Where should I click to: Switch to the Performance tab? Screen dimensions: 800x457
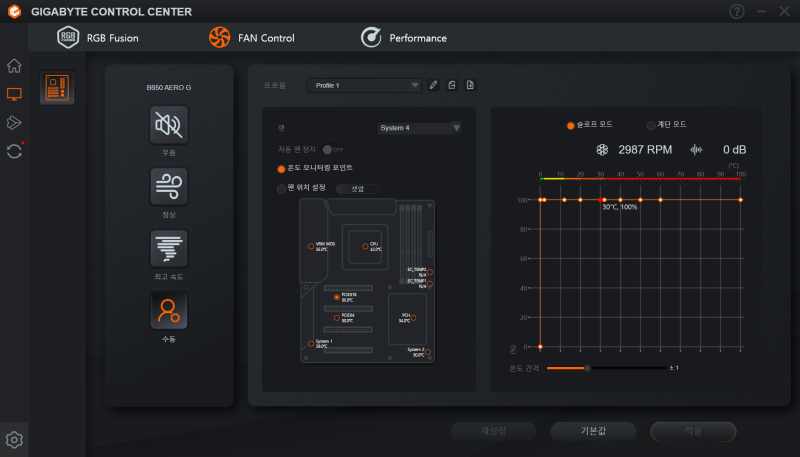pos(404,38)
